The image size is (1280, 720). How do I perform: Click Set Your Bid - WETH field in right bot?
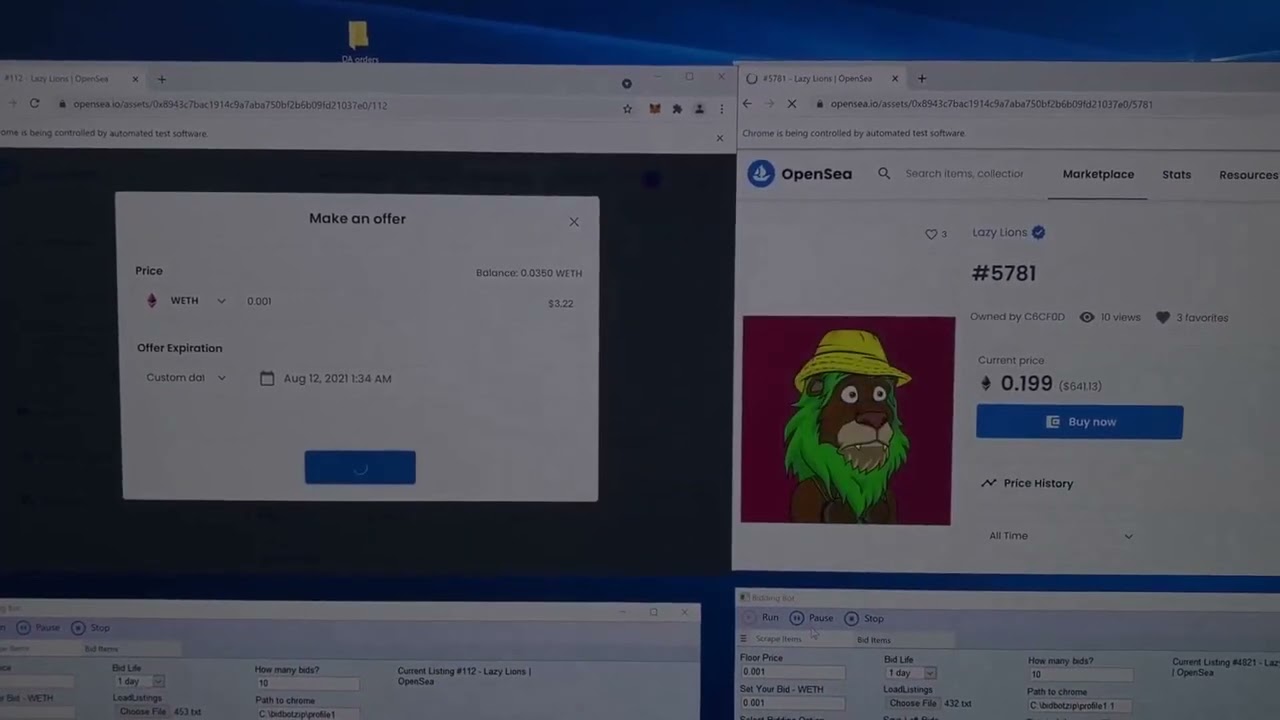point(792,703)
